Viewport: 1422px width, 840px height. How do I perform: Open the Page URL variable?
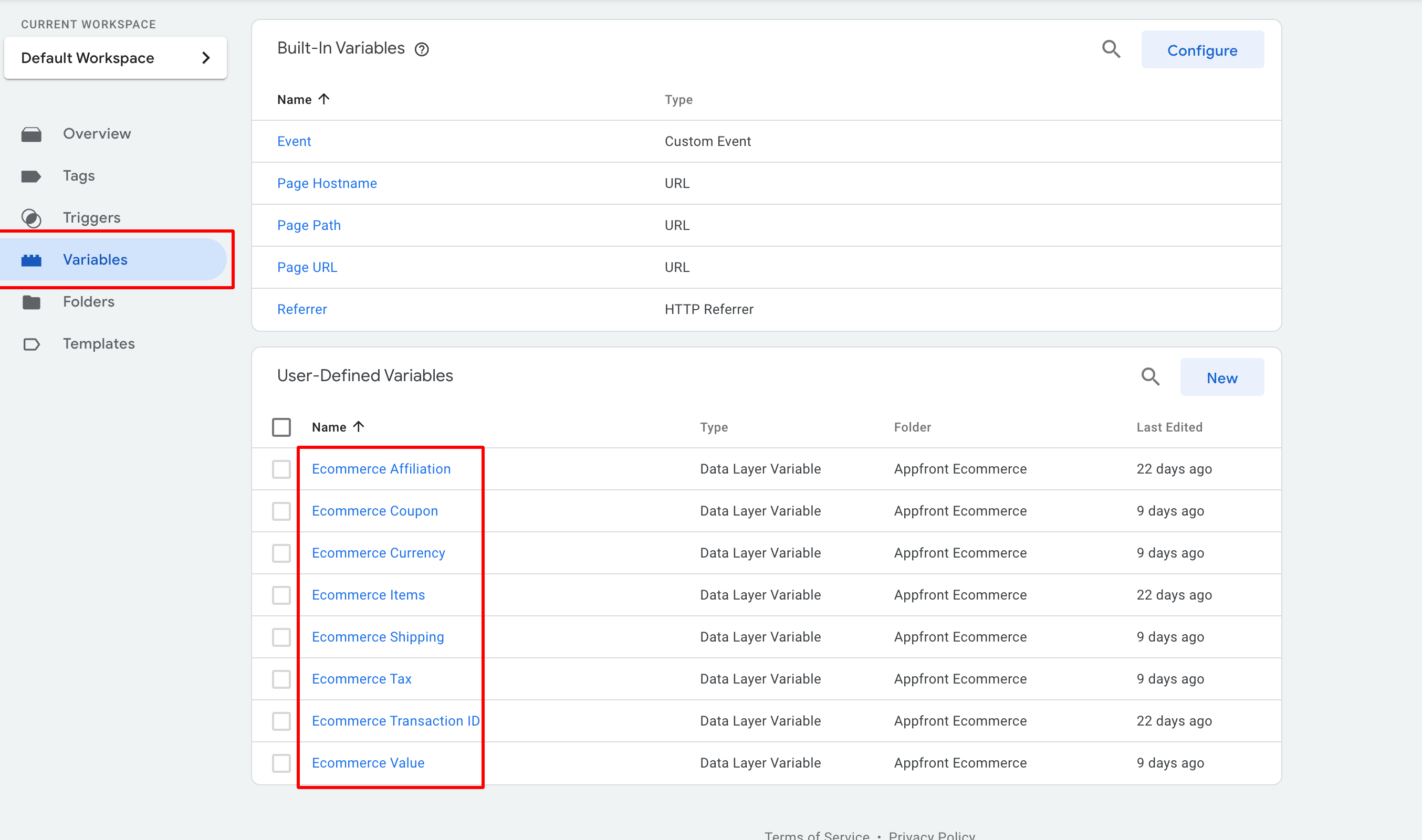(307, 267)
